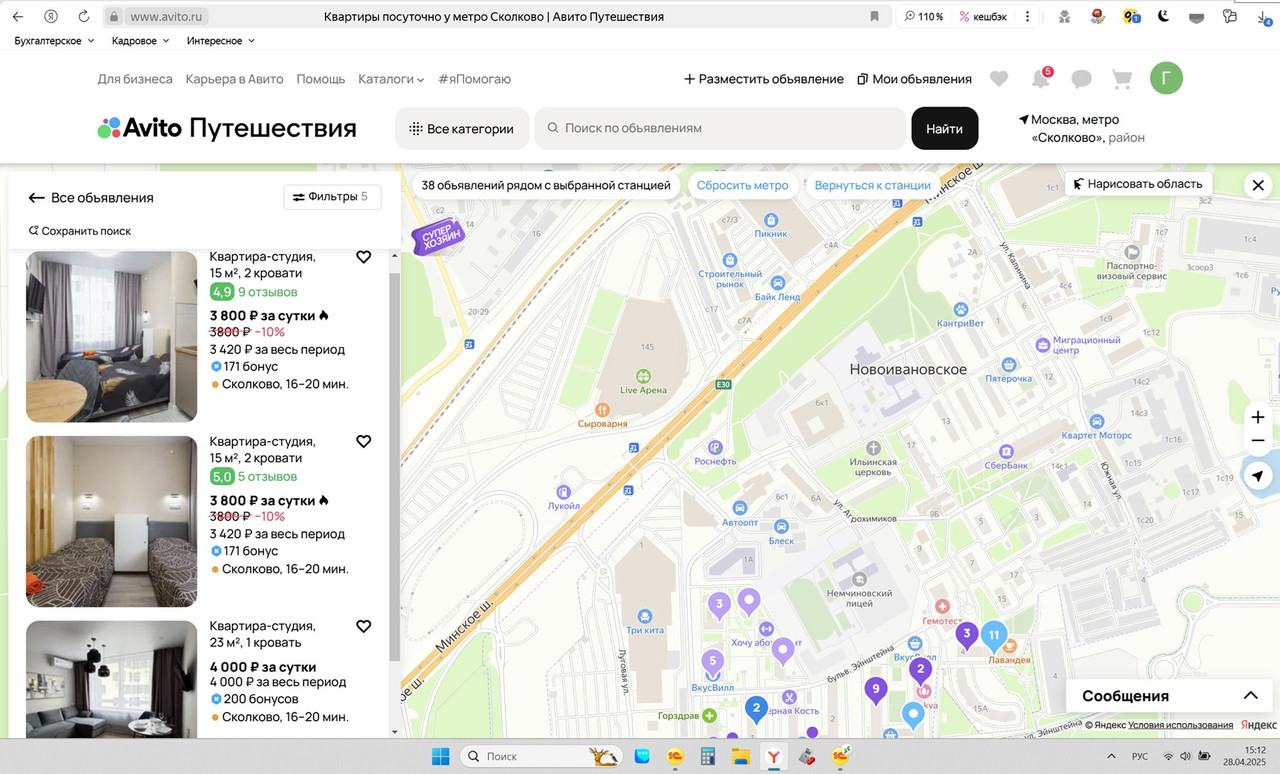This screenshot has width=1280, height=774.
Task: Close the map with X button
Action: (x=1258, y=185)
